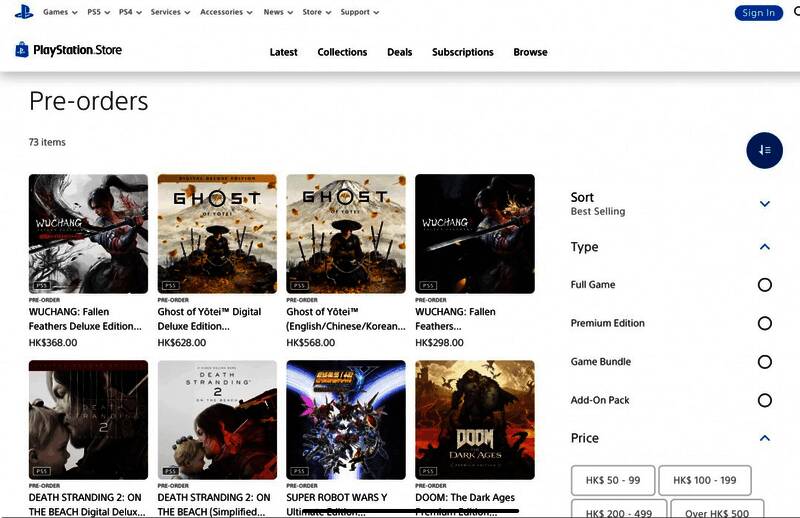Select the Game Bundle radio button
Screen dimensions: 800x518
click(x=764, y=362)
